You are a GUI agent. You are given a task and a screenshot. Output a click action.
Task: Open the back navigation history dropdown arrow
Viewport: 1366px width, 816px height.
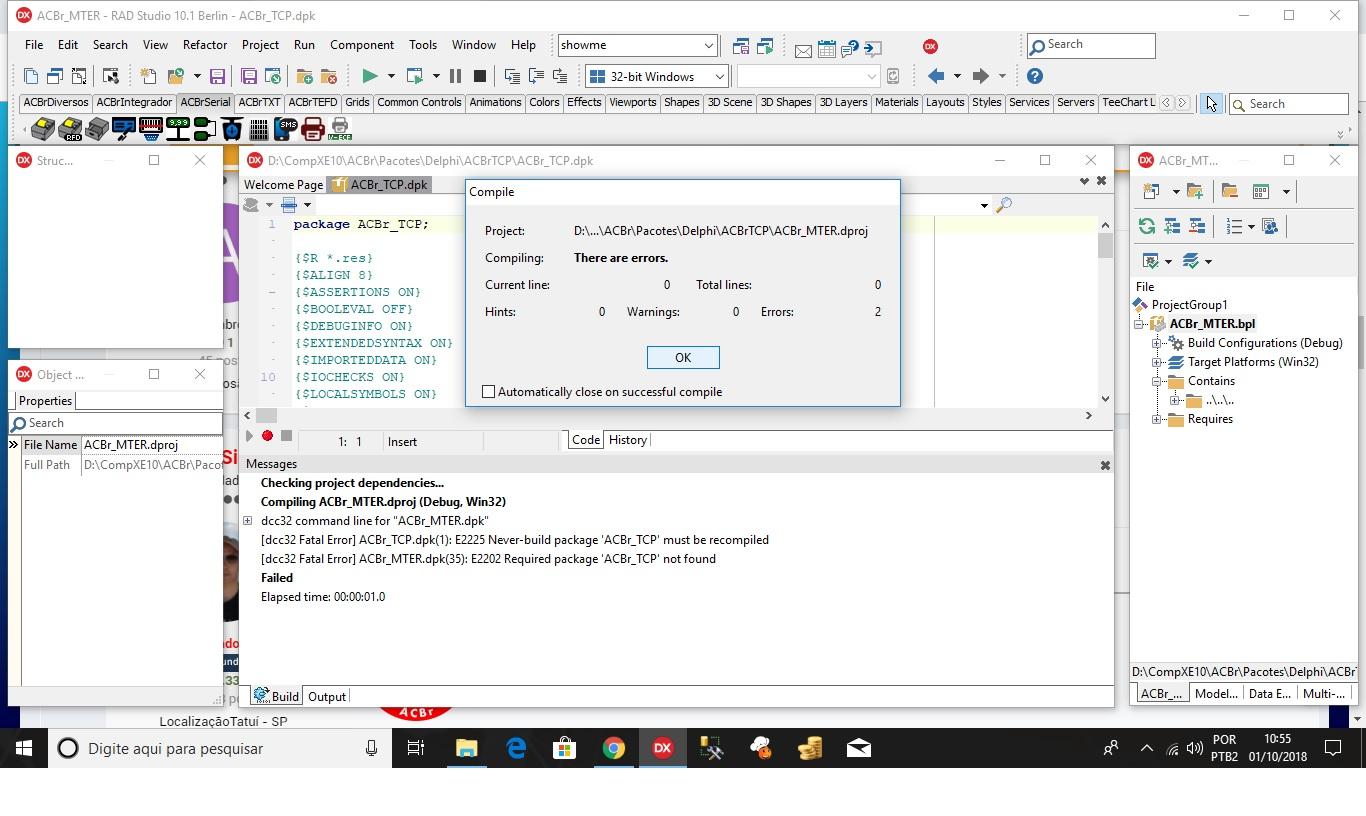coord(957,76)
